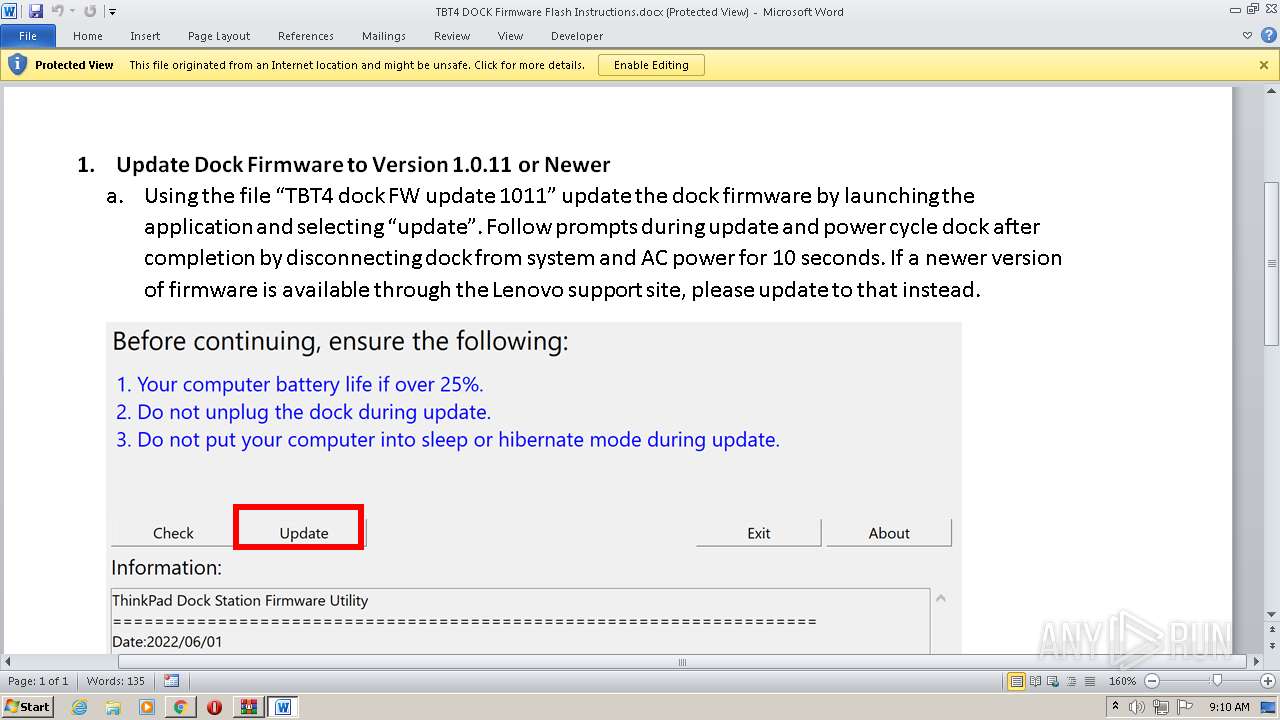This screenshot has width=1280, height=720.
Task: Click the zoom out minus button
Action: click(1151, 681)
